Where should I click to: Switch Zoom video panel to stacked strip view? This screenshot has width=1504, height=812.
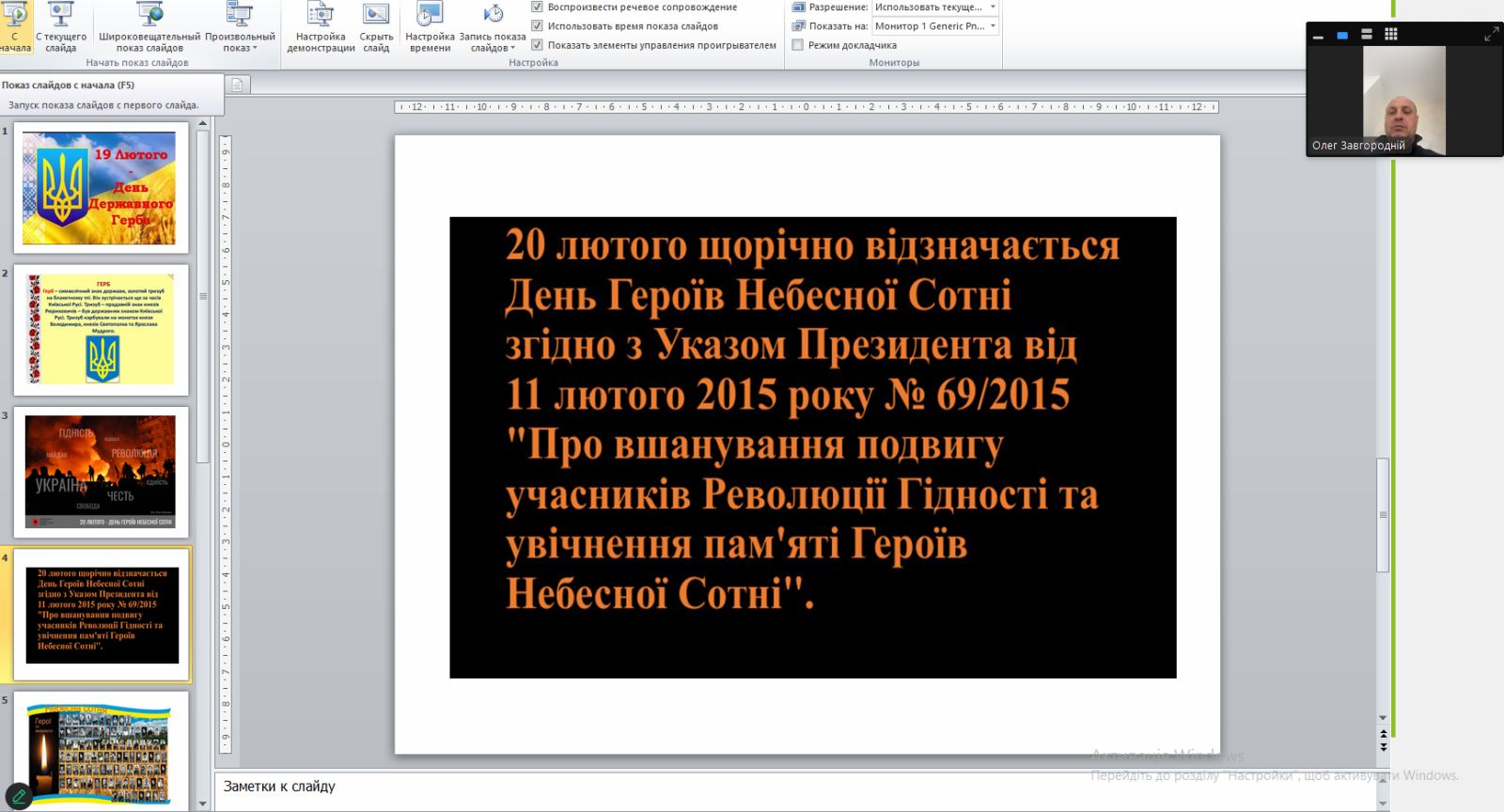pos(1367,35)
